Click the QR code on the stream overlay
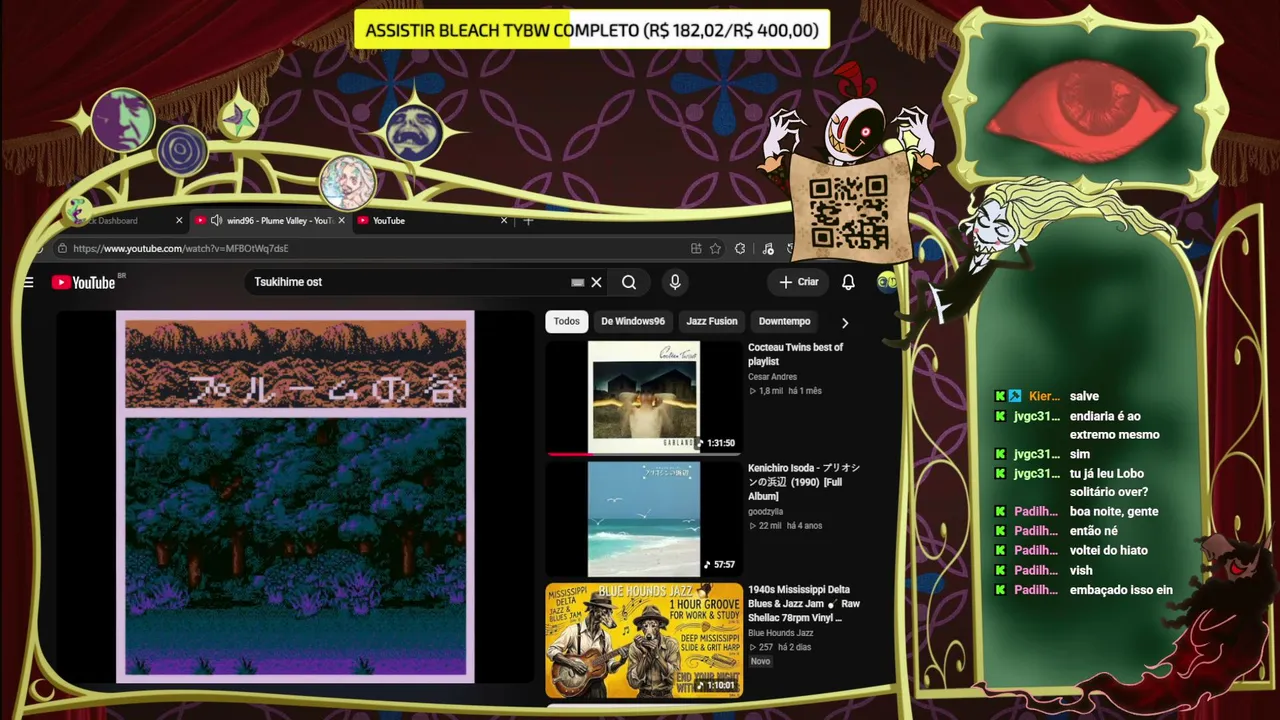The width and height of the screenshot is (1280, 720). click(848, 211)
